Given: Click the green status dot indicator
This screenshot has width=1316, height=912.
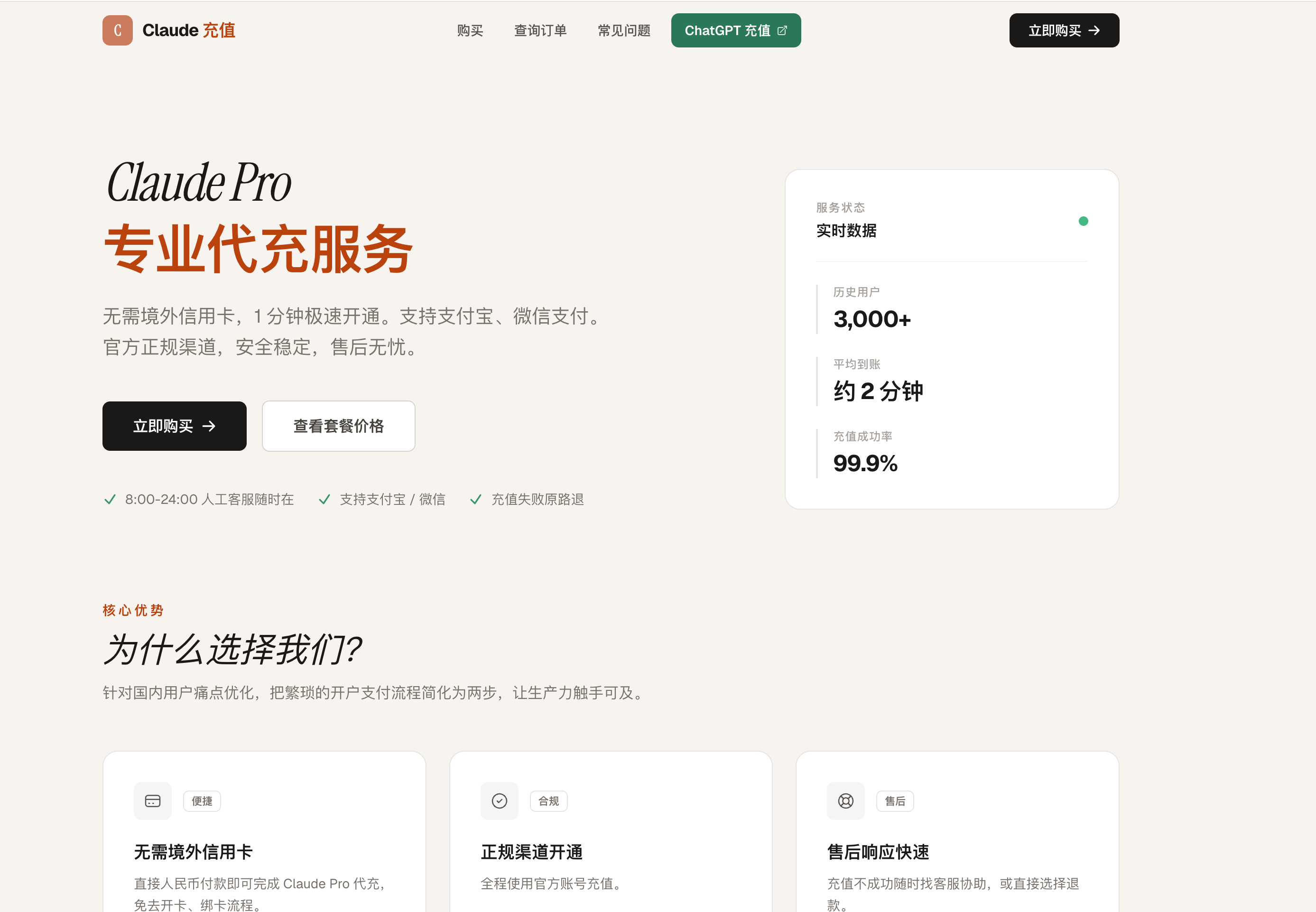Looking at the screenshot, I should click(1083, 221).
